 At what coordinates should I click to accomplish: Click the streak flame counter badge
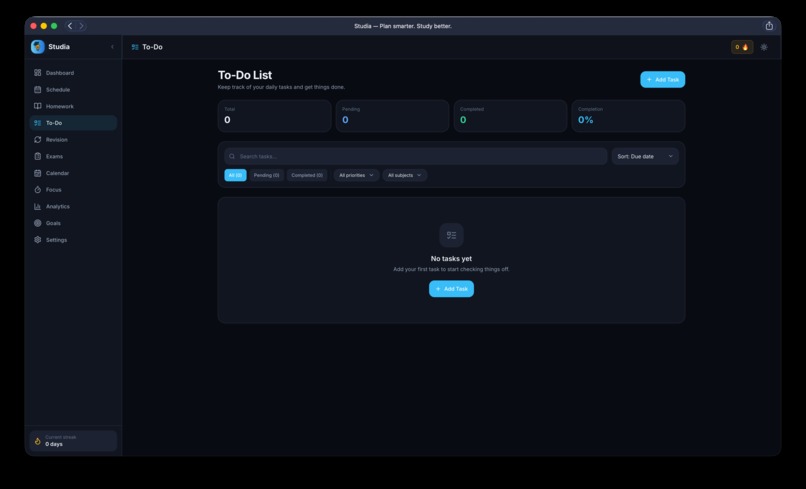[742, 47]
